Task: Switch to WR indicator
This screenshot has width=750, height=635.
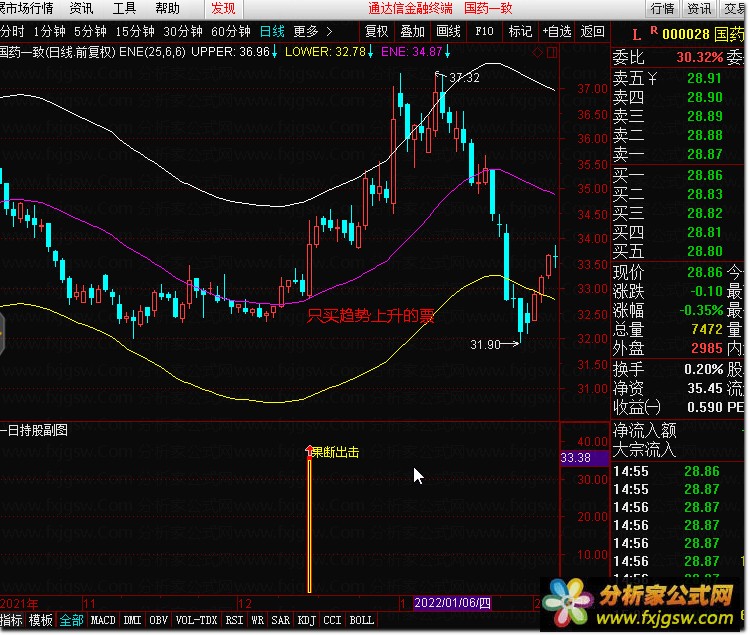Action: [x=257, y=620]
